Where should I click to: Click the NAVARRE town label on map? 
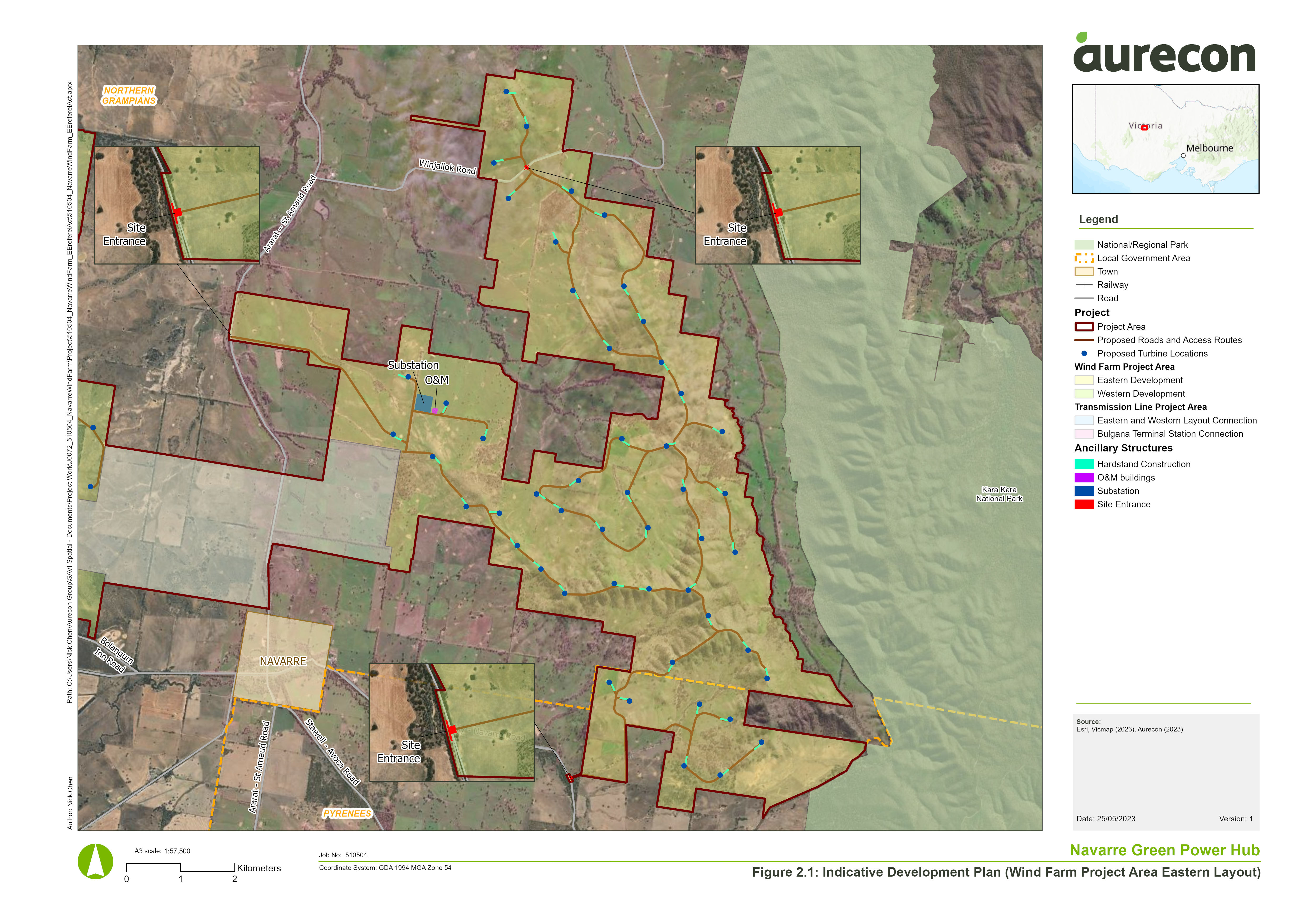pos(283,661)
